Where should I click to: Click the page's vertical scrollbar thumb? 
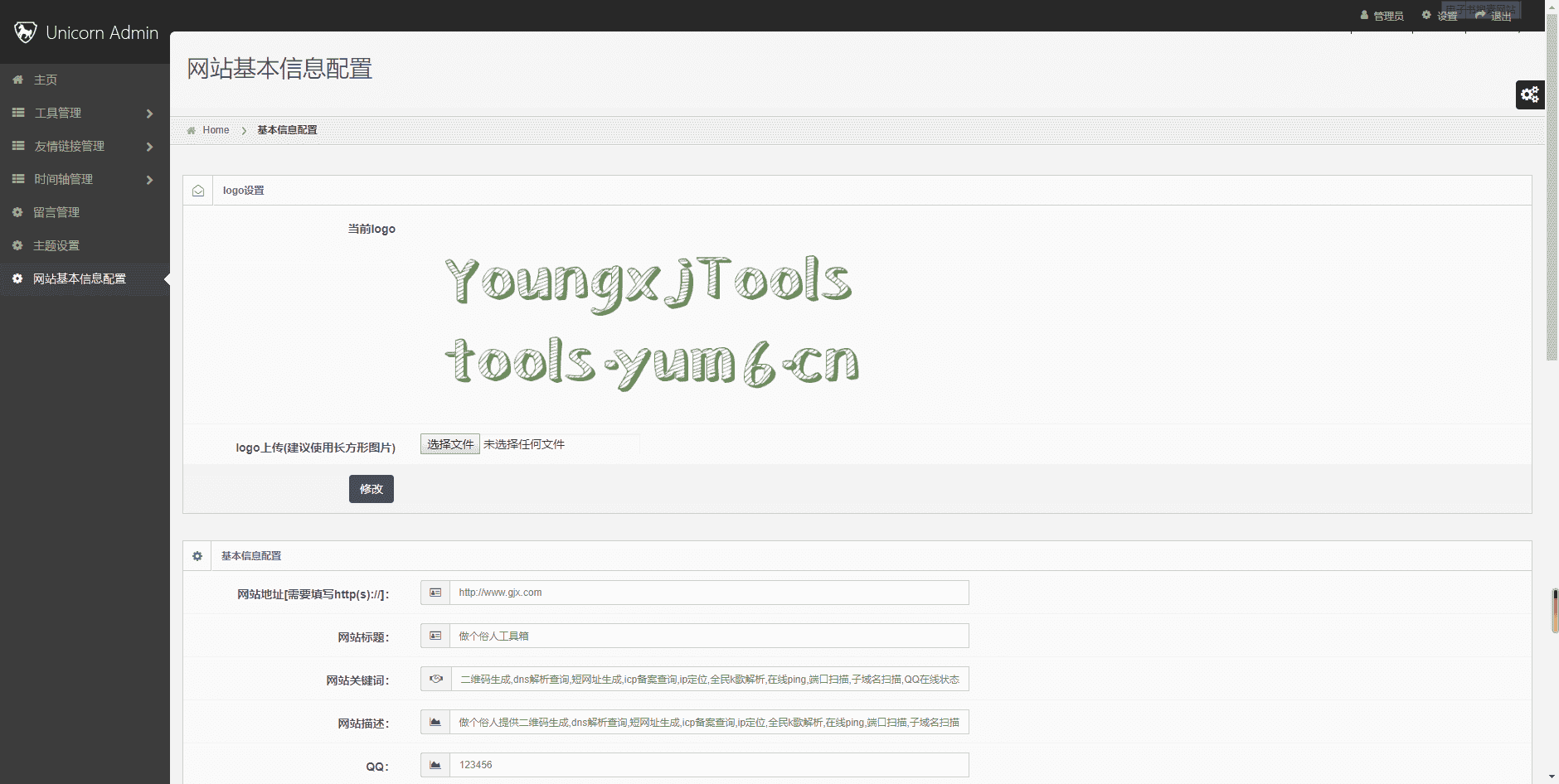(1552, 186)
